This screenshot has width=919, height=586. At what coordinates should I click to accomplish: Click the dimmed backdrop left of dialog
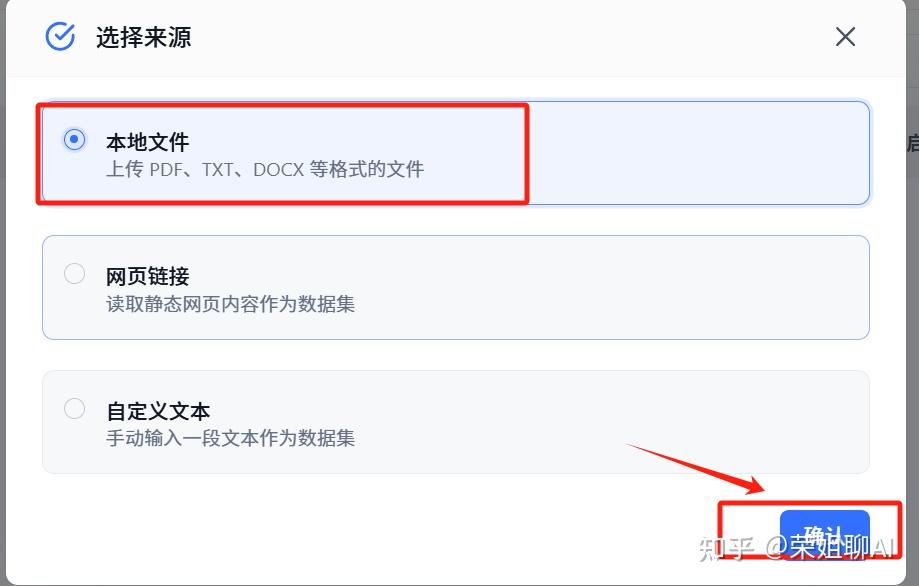[2, 293]
